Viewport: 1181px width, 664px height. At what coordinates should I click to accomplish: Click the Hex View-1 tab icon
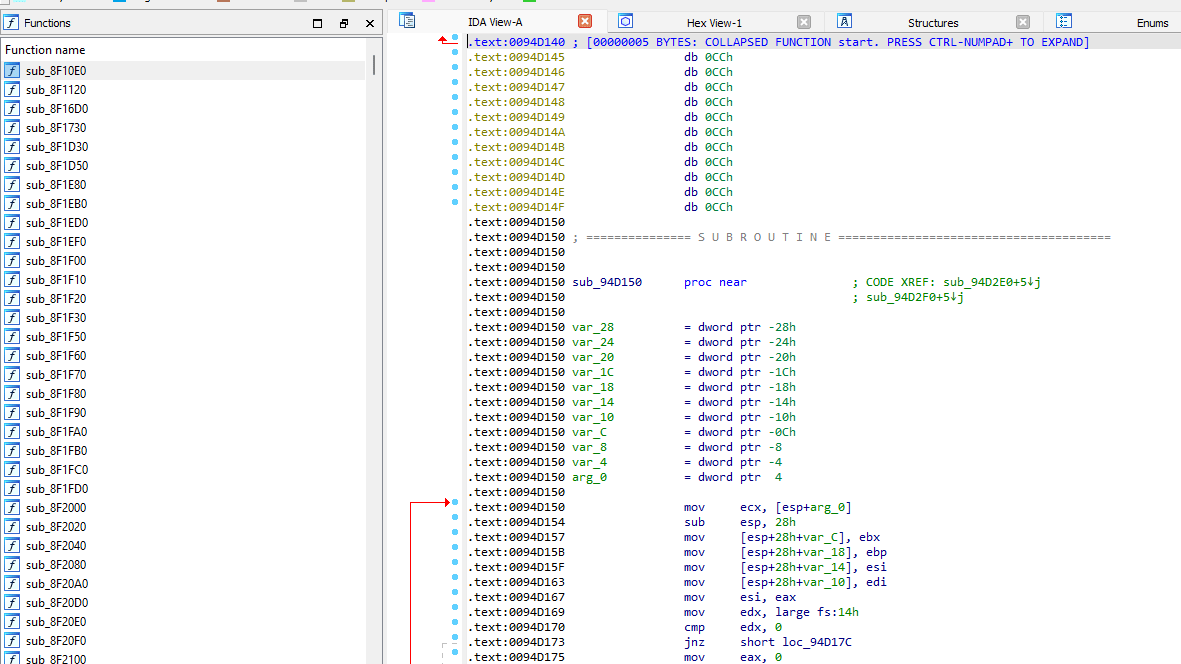(625, 21)
